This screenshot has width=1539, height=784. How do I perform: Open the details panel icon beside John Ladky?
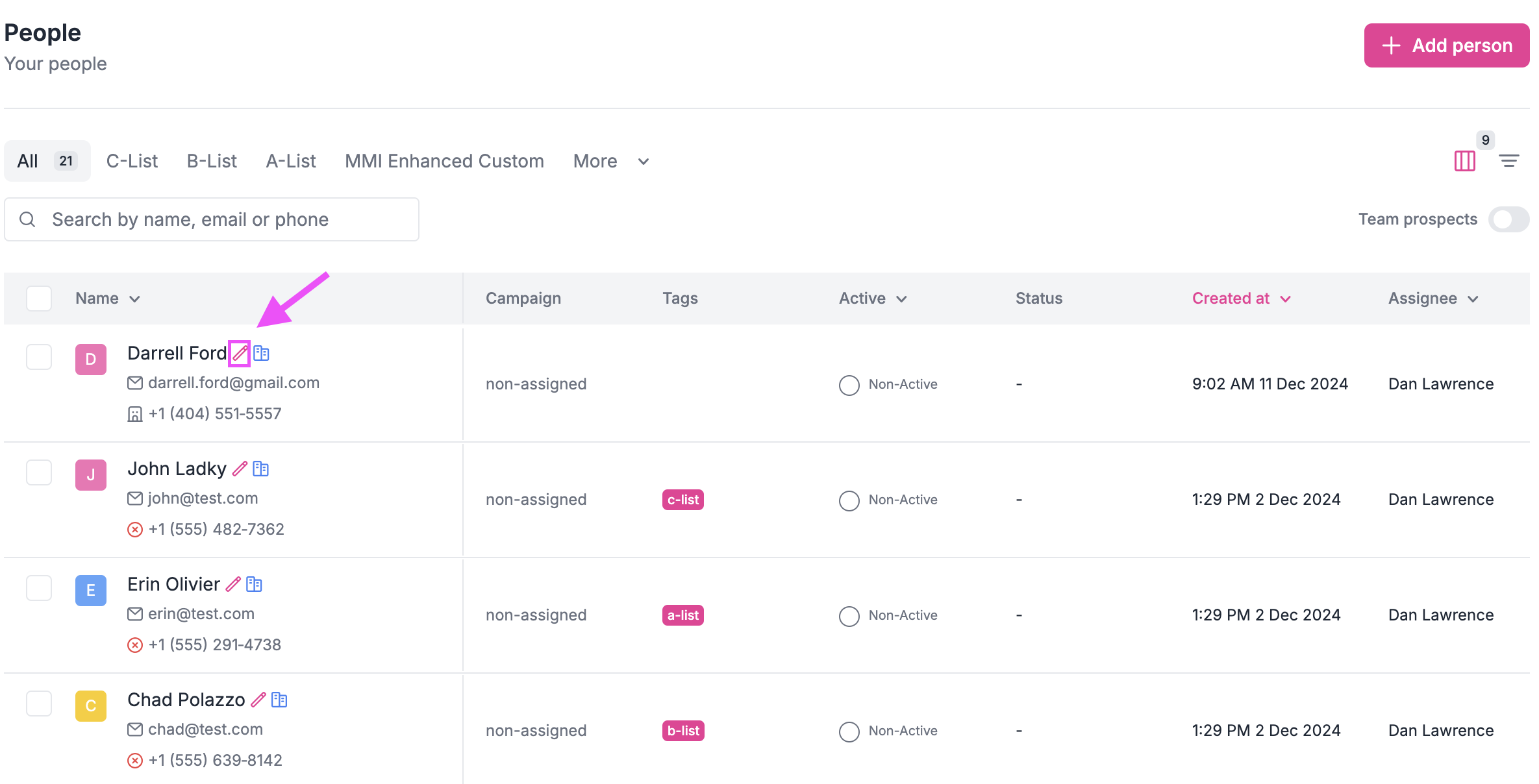click(x=260, y=469)
